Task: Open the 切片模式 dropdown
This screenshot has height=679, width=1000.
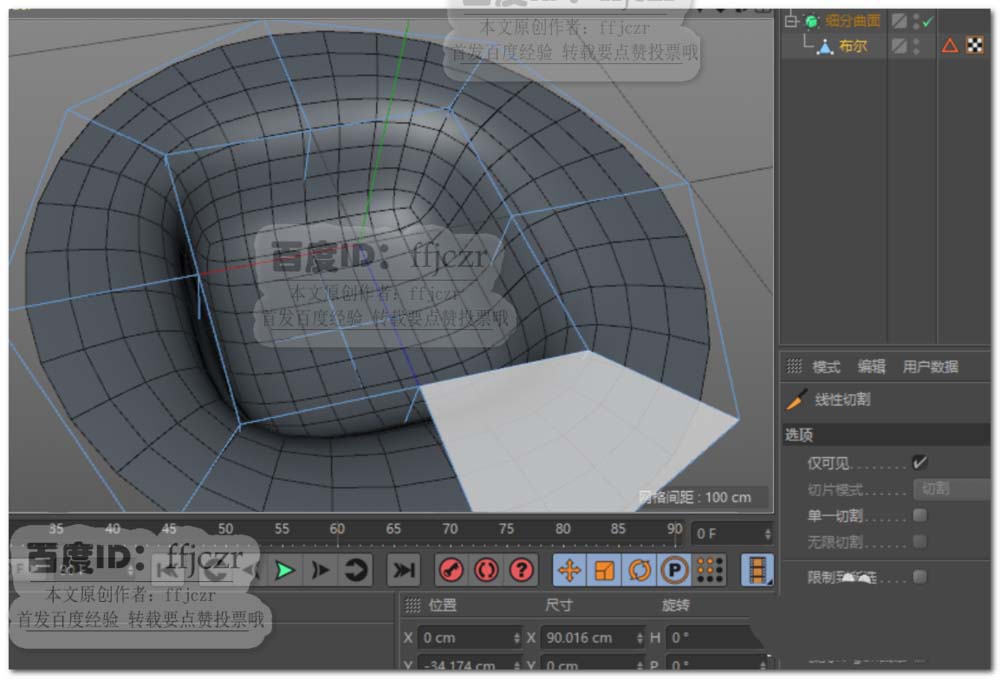Action: tap(950, 490)
